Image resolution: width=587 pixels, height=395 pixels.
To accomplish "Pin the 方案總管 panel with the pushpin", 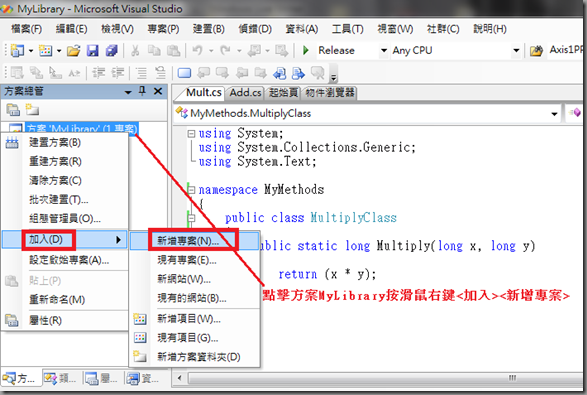I will click(142, 91).
